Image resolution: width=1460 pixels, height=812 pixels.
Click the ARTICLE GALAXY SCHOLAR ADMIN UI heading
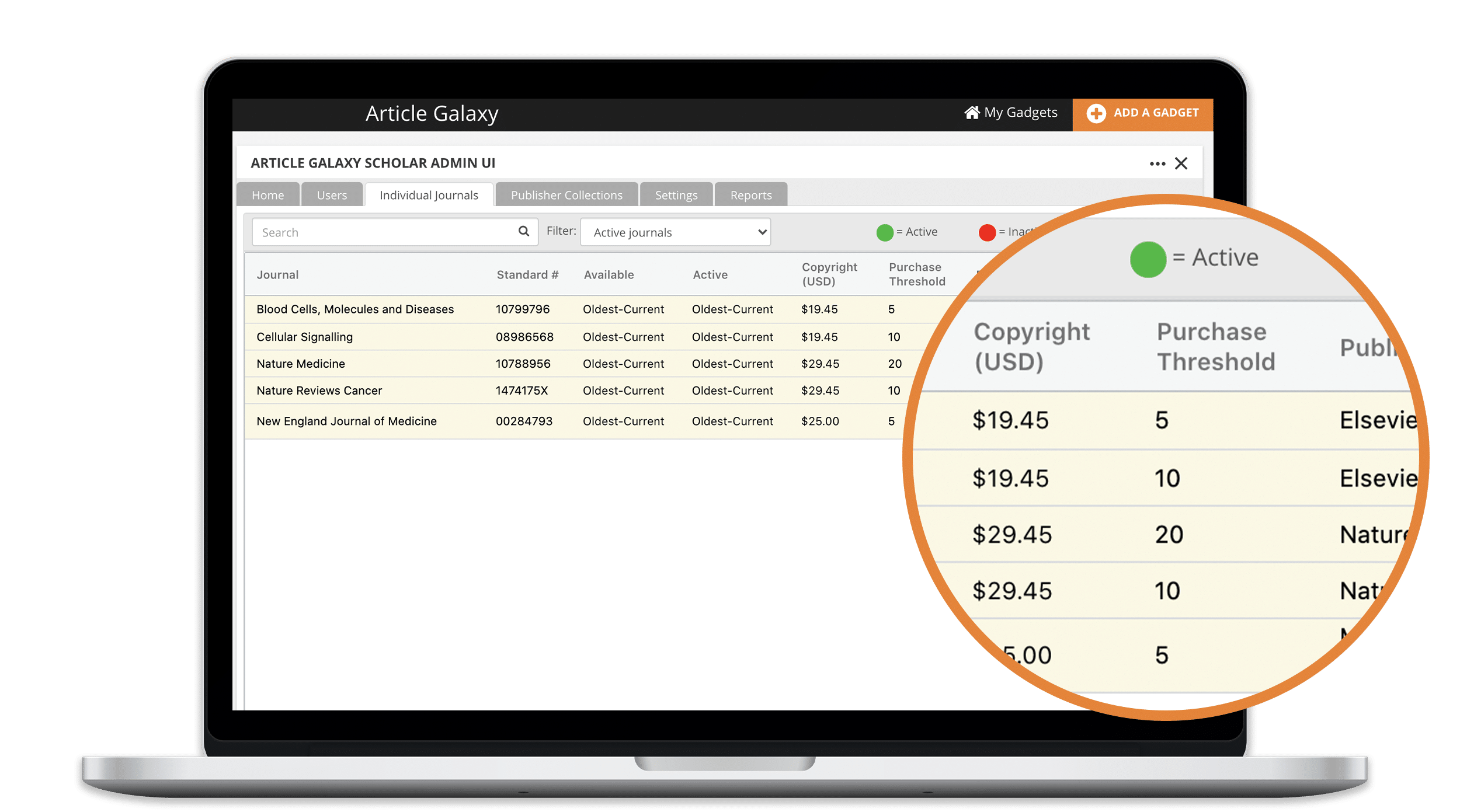[x=373, y=163]
